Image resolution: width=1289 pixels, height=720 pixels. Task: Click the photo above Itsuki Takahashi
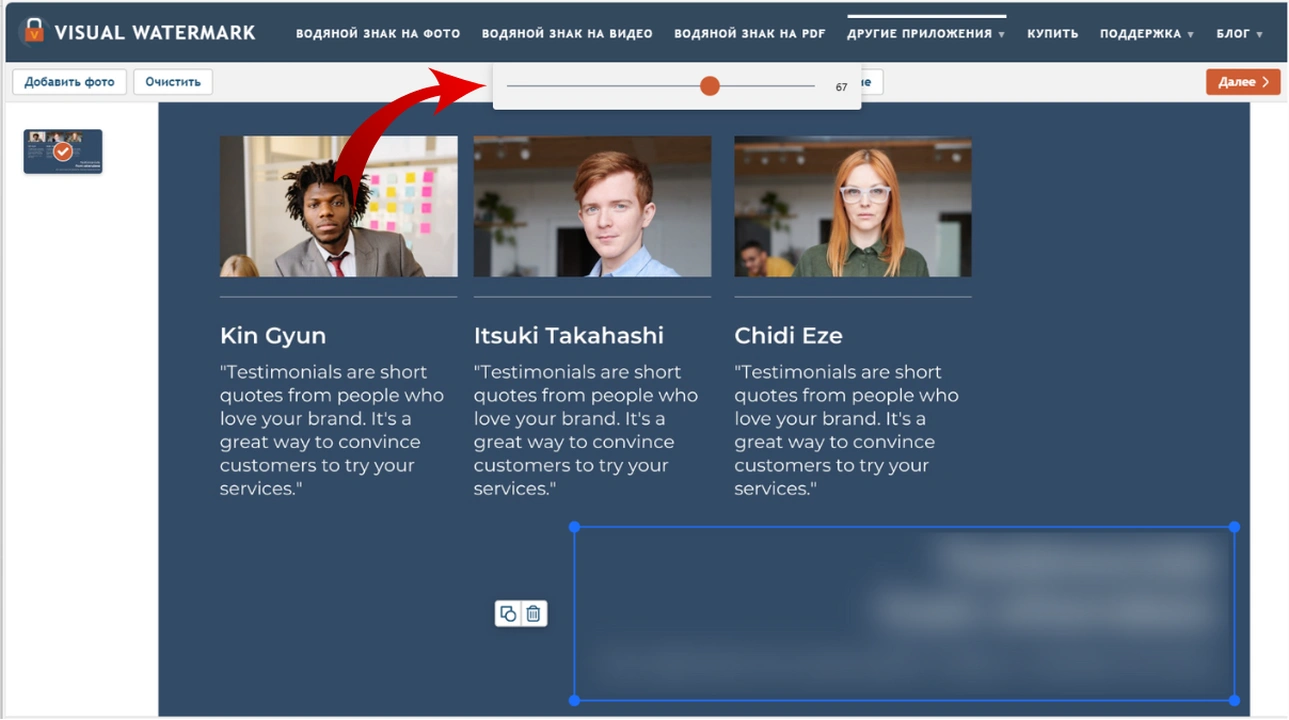point(592,207)
